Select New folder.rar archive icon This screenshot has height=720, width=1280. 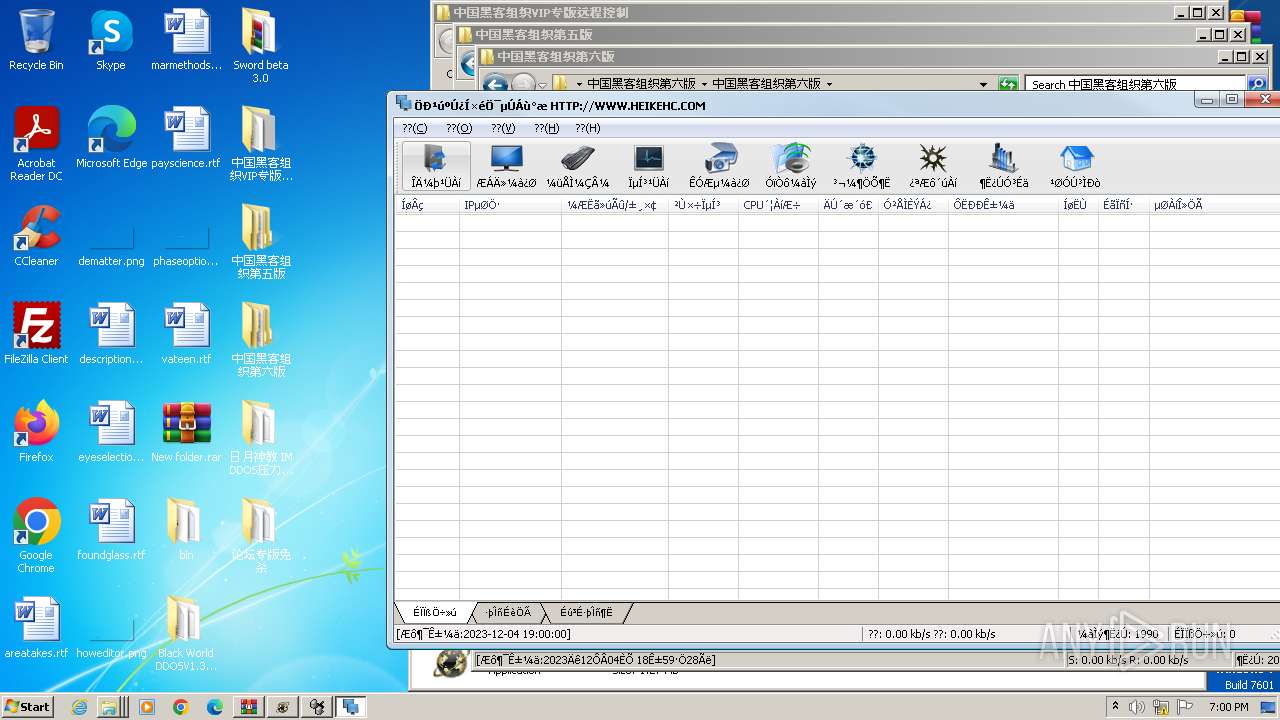tap(186, 433)
